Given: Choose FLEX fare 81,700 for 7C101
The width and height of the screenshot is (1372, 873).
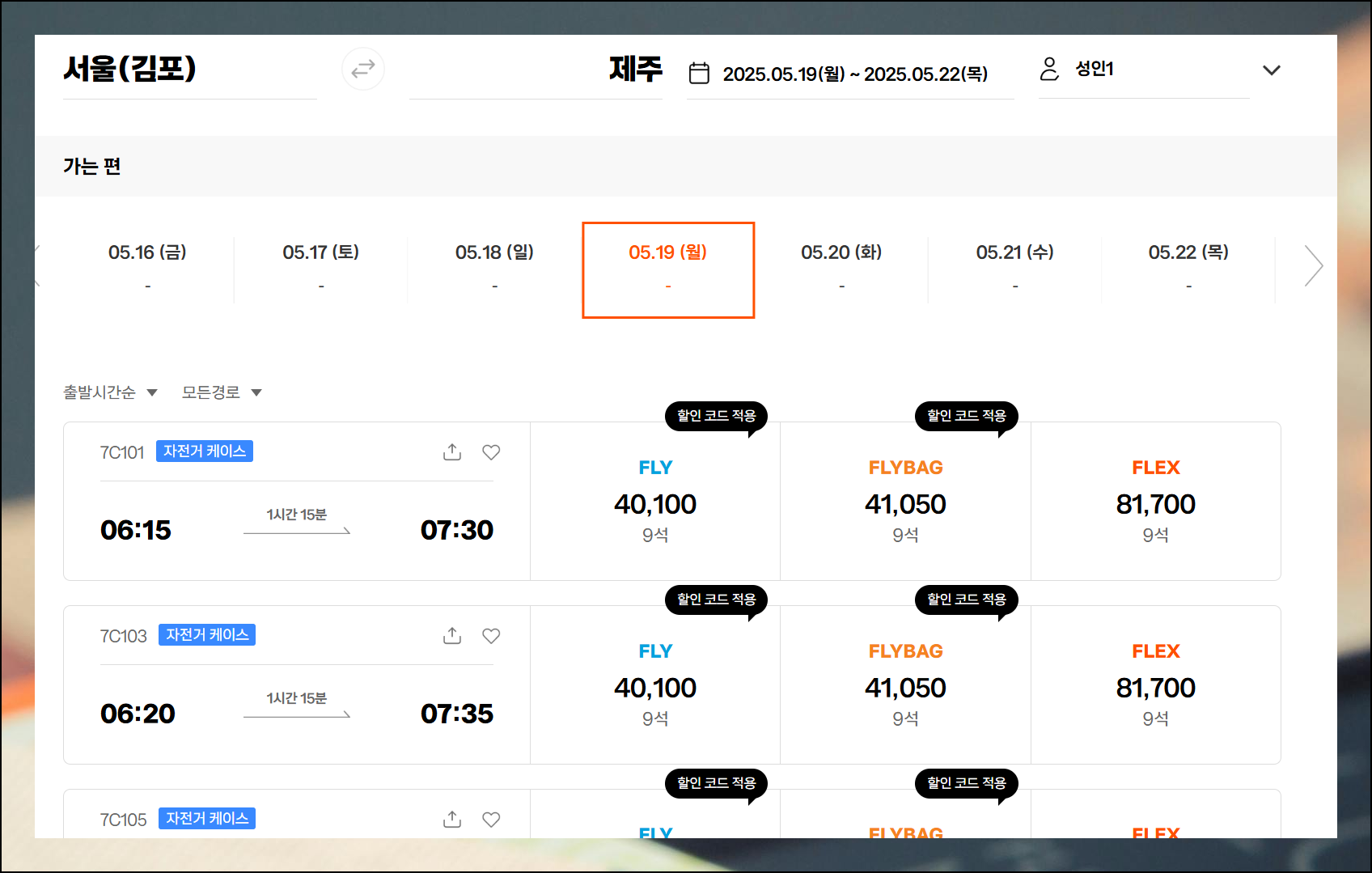Looking at the screenshot, I should tap(1156, 502).
